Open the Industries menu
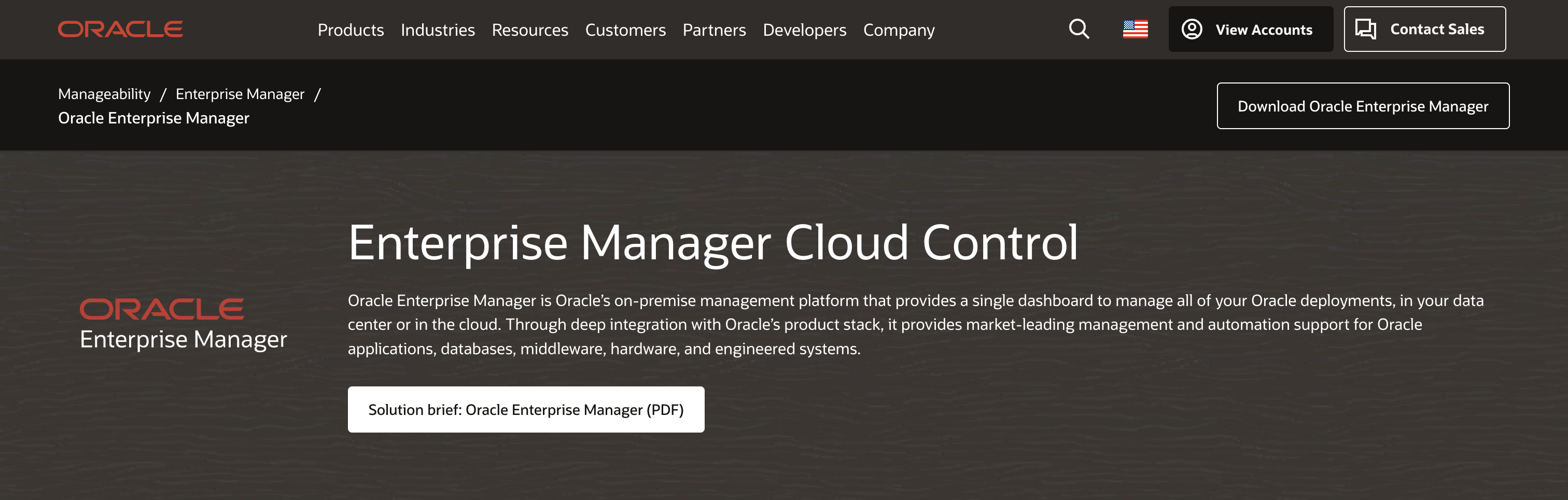 (438, 30)
